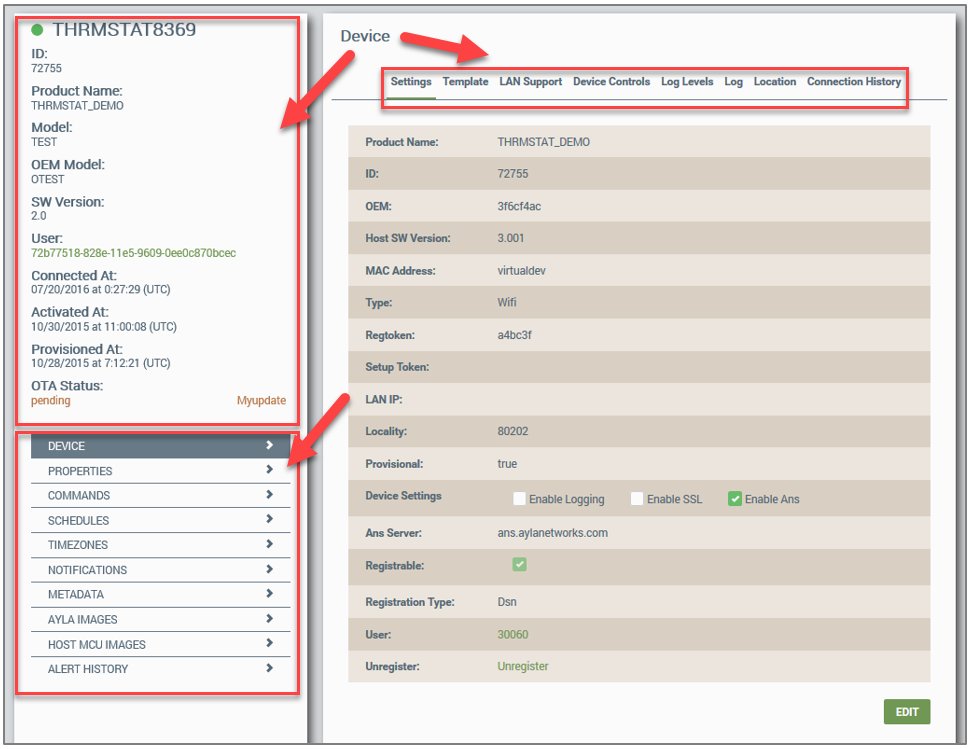This screenshot has height=749, width=971.
Task: Select the MAC Address value virtualdev
Action: (x=521, y=271)
